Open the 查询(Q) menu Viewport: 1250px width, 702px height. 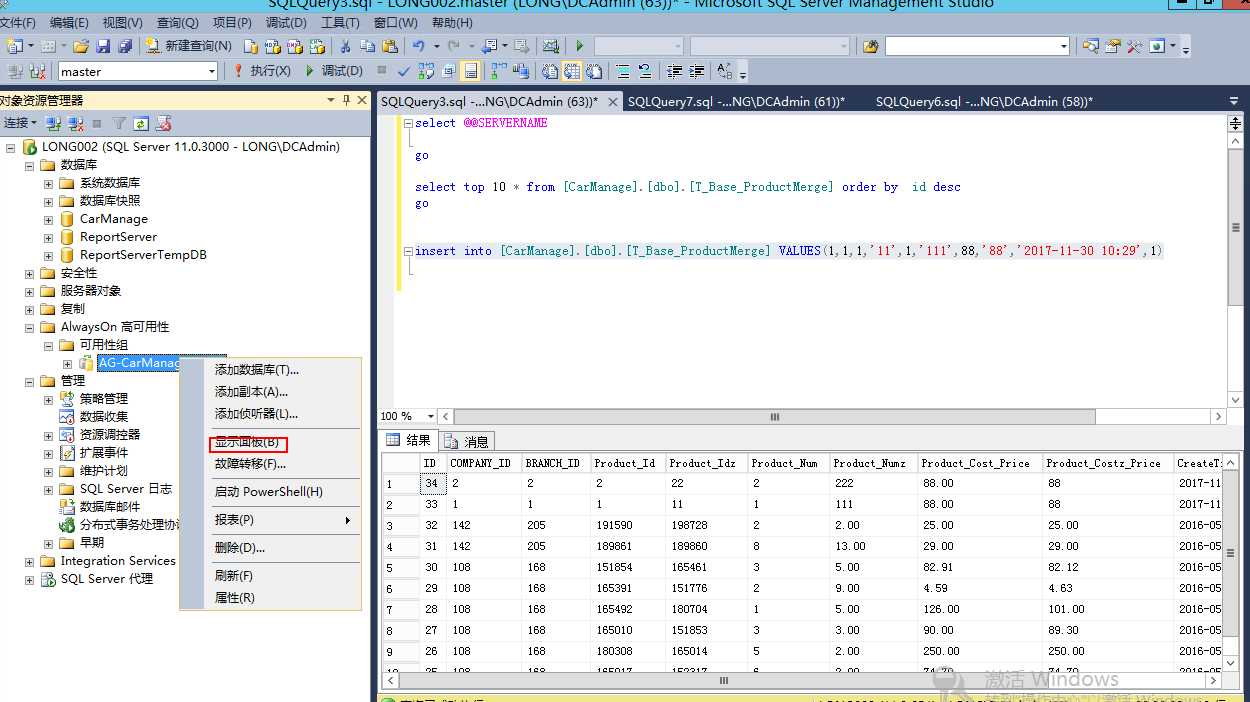177,22
